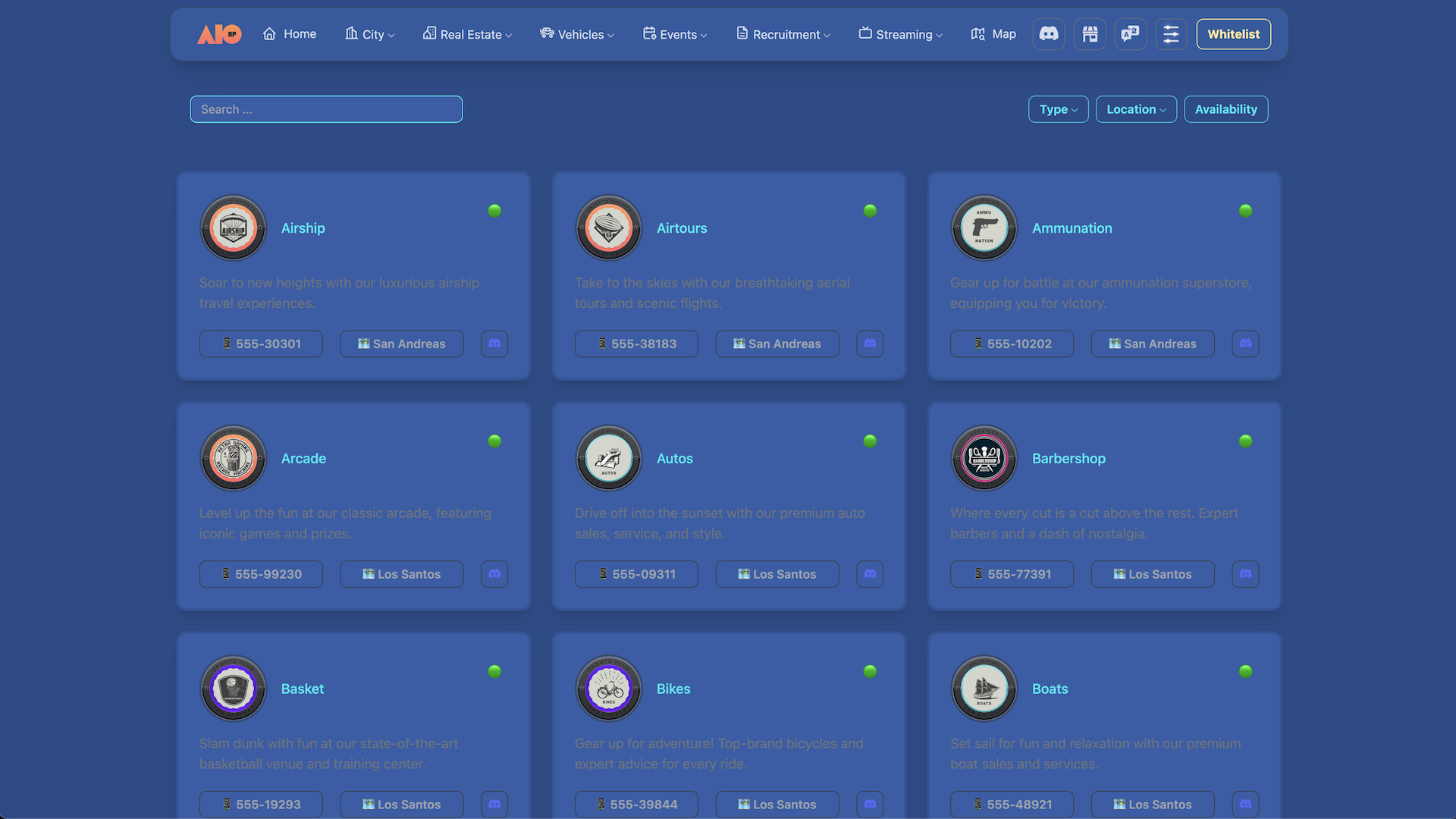Screen dimensions: 1456x819
Task: Open the Map menu item
Action: (993, 34)
